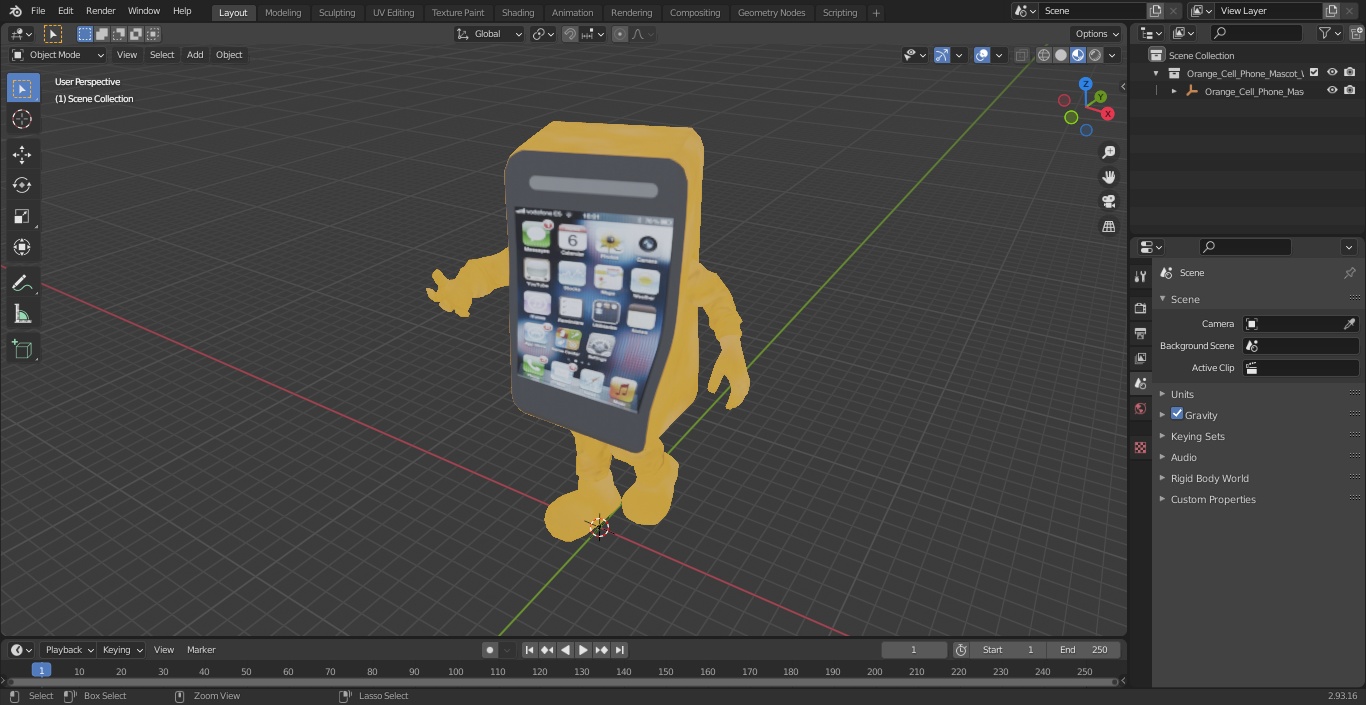Click the Start frame field
Viewport: 1366px width, 705px height.
pos(1008,650)
